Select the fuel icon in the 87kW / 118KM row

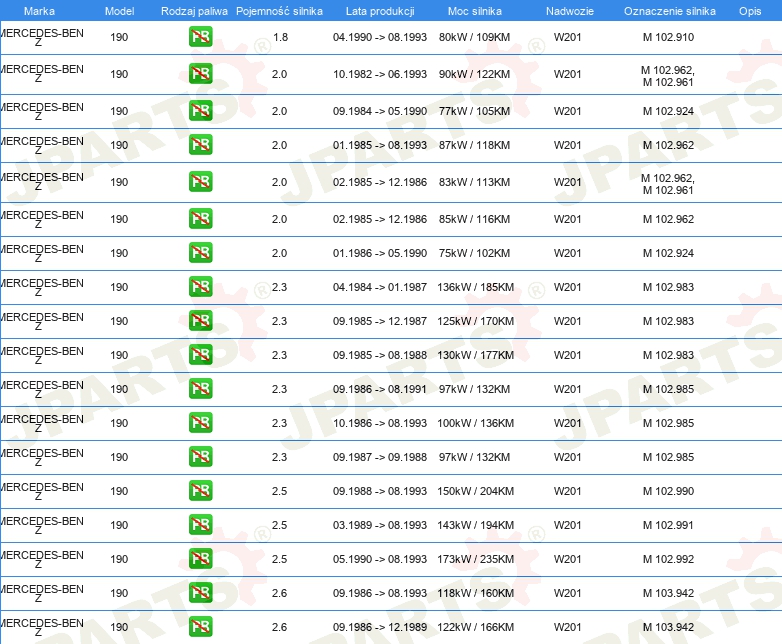coord(200,145)
